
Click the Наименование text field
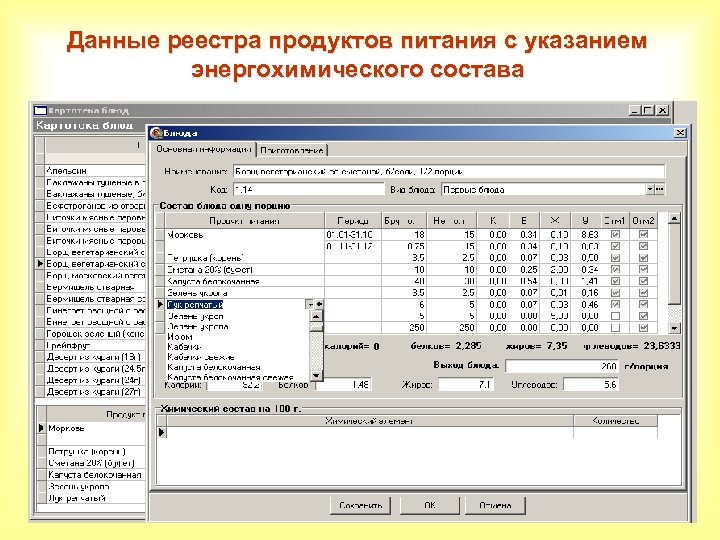point(449,172)
